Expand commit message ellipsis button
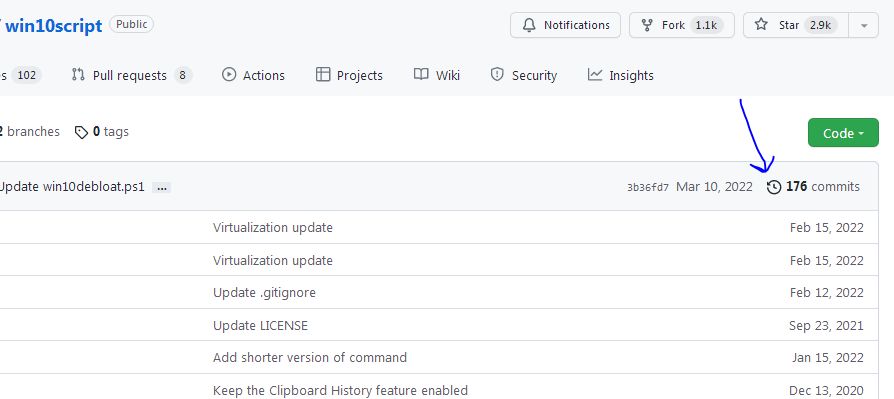The image size is (894, 399). 161,187
